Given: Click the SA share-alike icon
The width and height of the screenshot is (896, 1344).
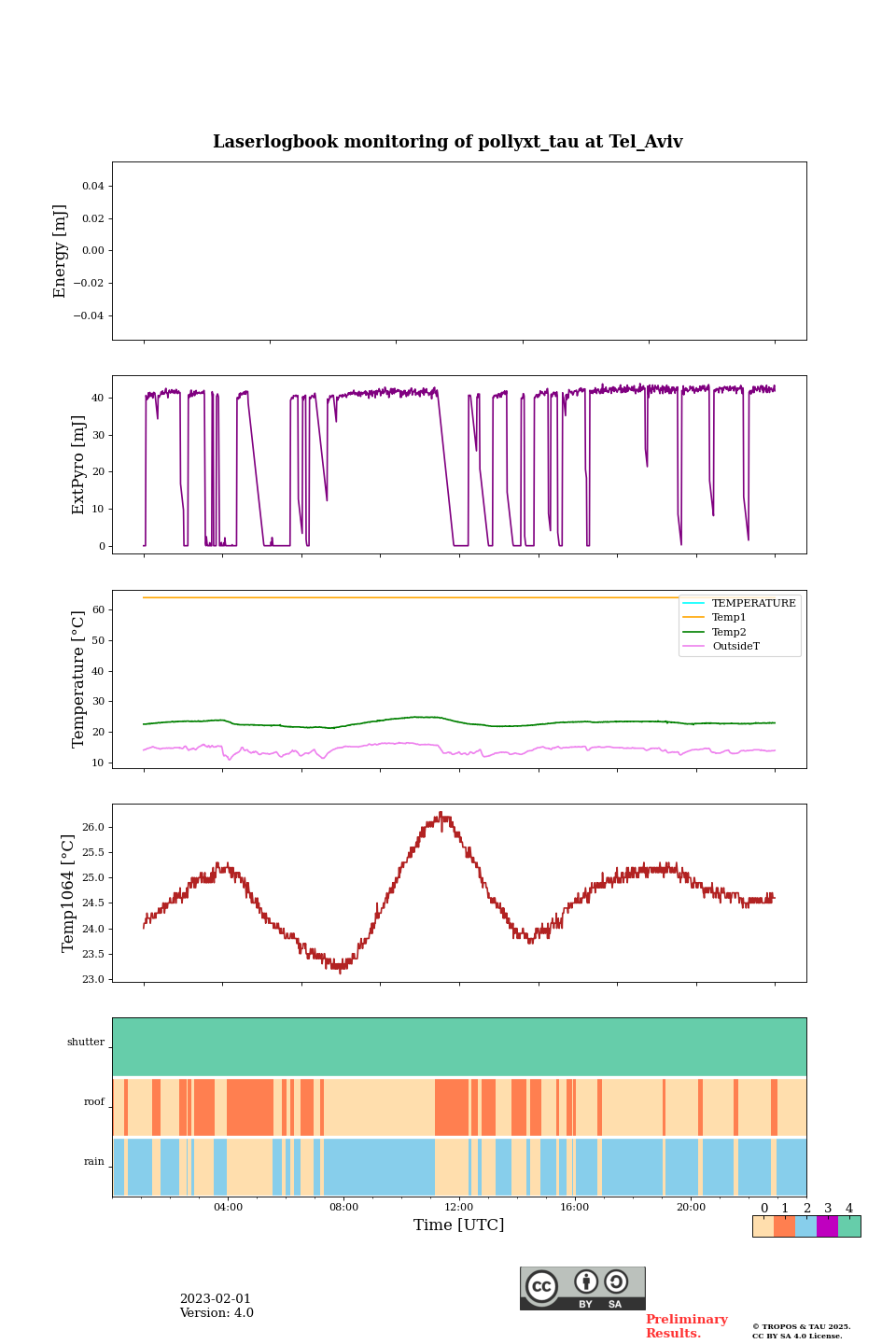Looking at the screenshot, I should click(616, 1281).
